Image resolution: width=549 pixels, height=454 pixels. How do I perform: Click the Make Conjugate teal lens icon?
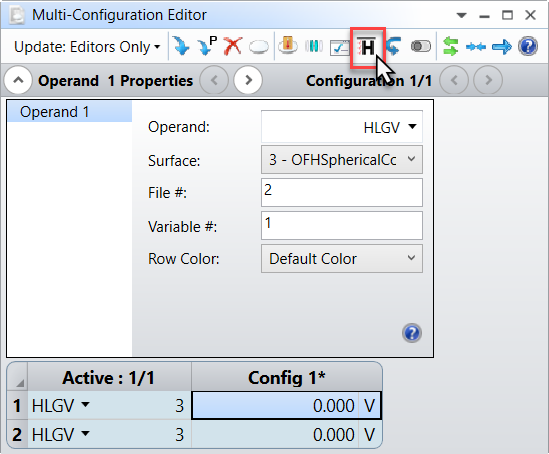pyautogui.click(x=314, y=46)
